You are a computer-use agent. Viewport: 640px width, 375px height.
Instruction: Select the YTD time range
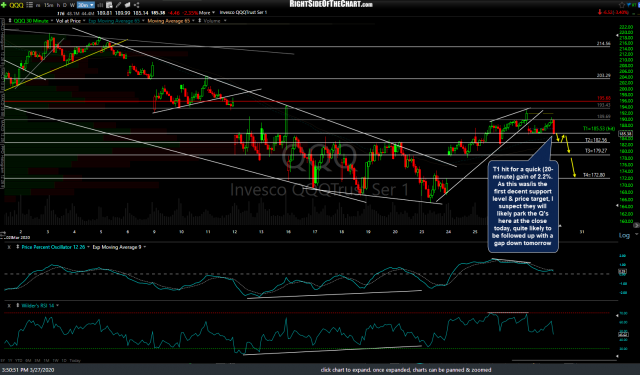[x=19, y=361]
